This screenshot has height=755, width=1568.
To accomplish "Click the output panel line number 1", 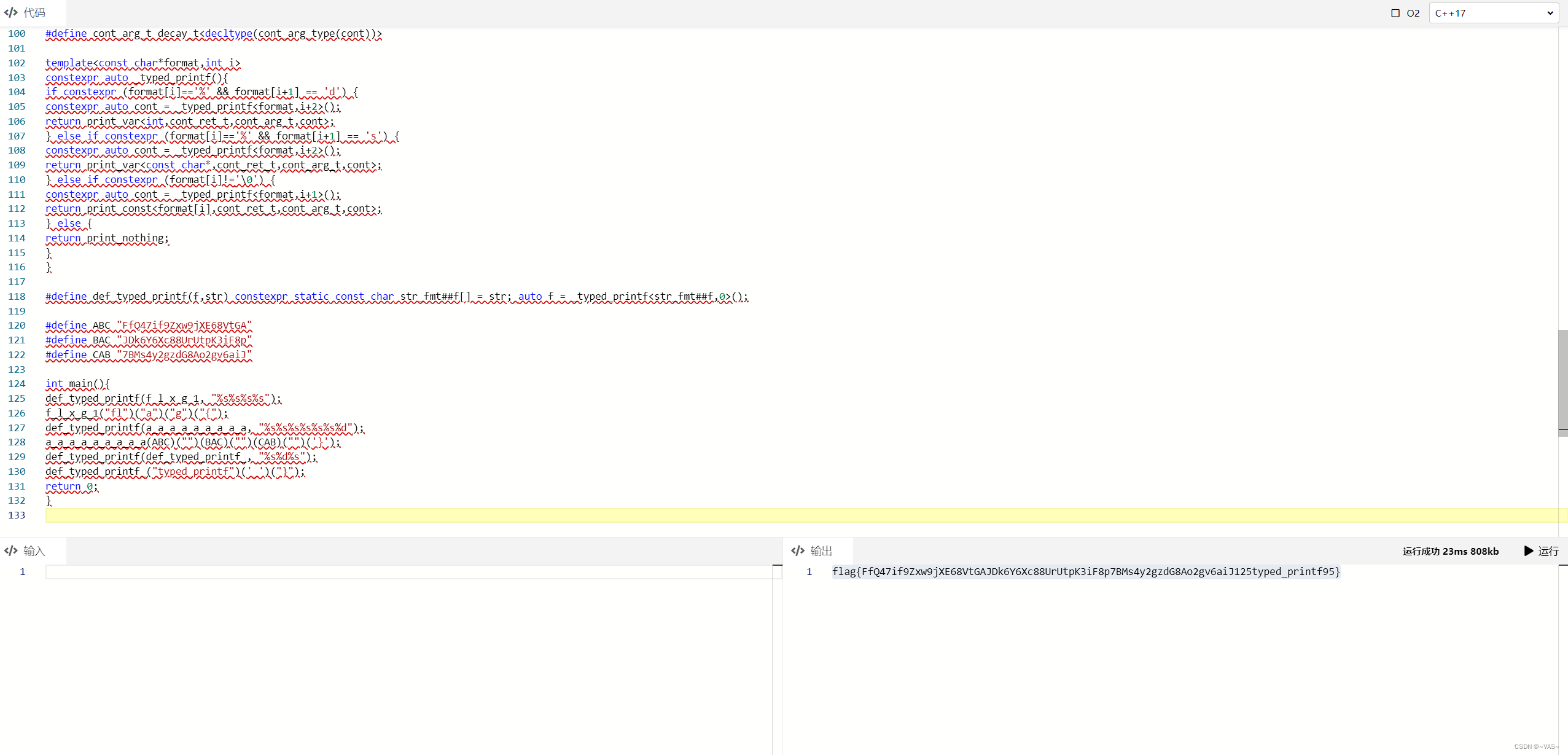I will click(809, 572).
